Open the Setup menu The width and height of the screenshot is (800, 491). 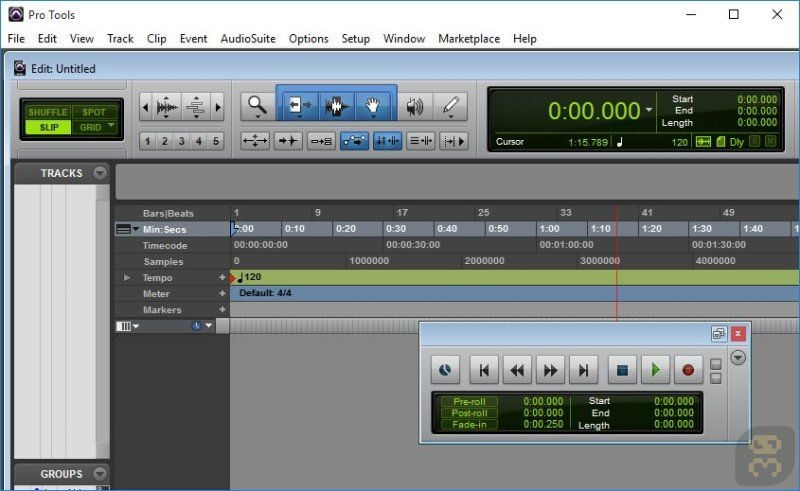[356, 39]
